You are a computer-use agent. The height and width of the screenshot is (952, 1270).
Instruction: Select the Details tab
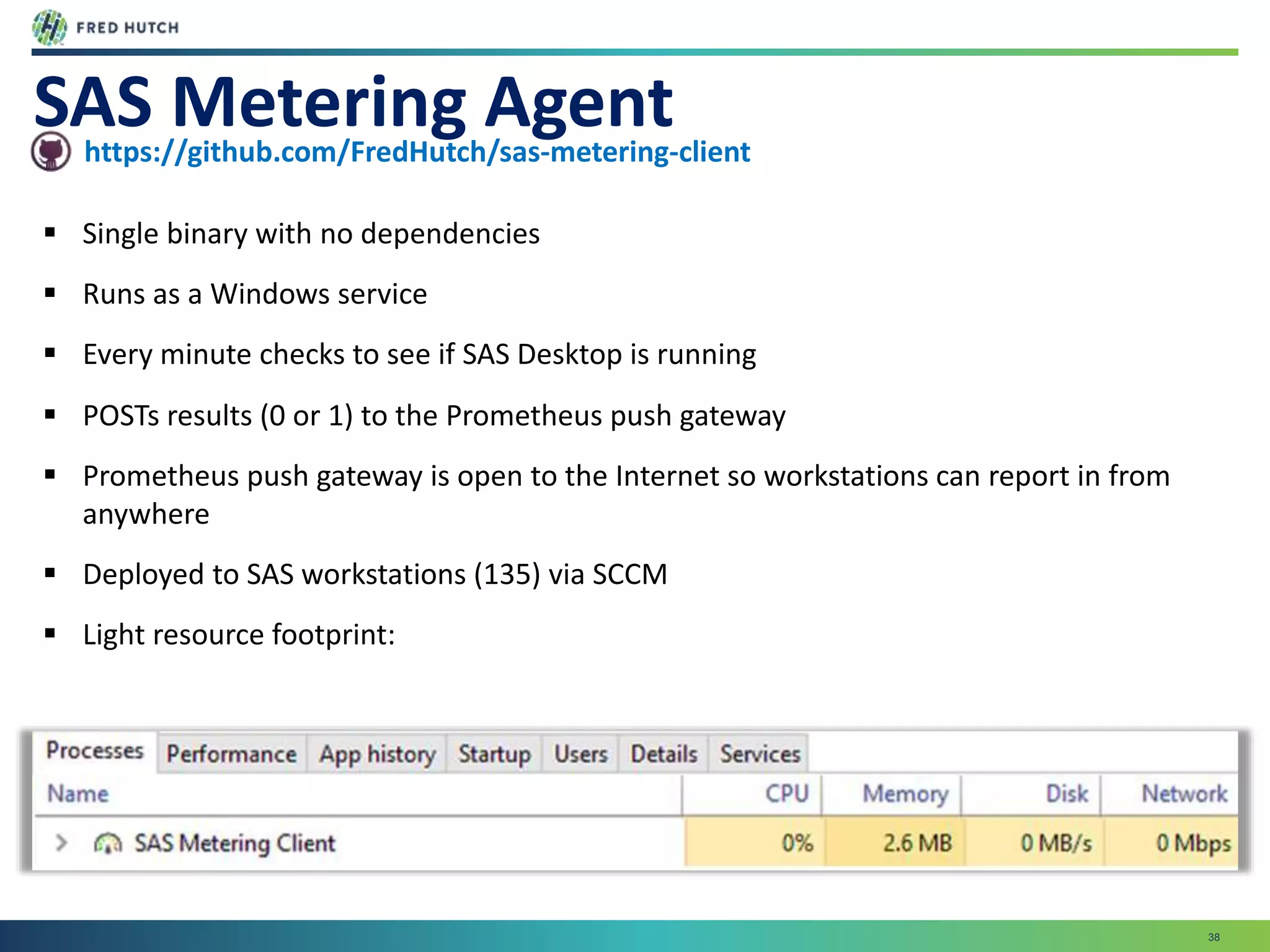coord(664,754)
